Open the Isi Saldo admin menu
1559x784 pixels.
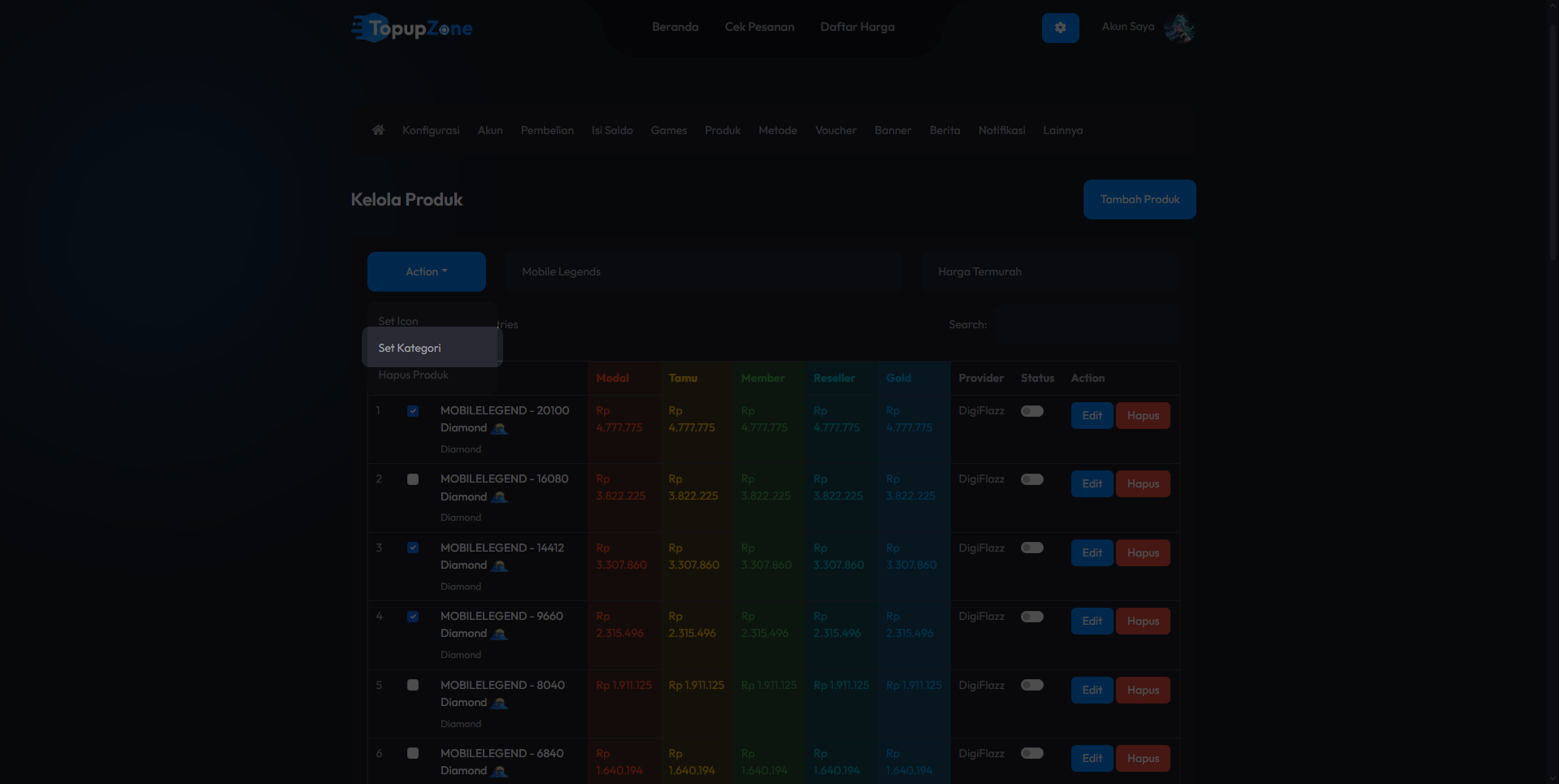(x=612, y=130)
